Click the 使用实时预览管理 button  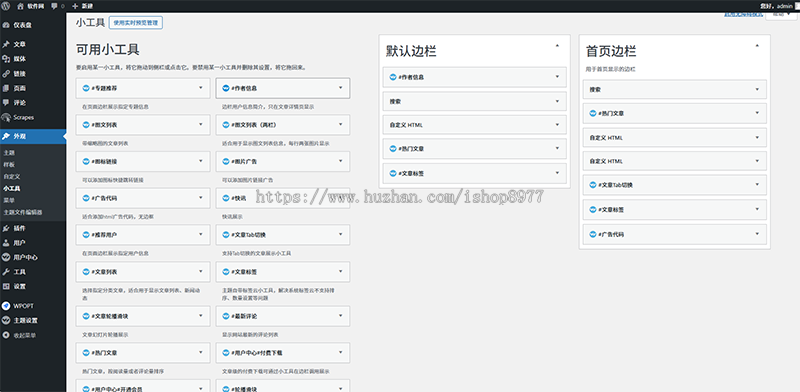(136, 23)
